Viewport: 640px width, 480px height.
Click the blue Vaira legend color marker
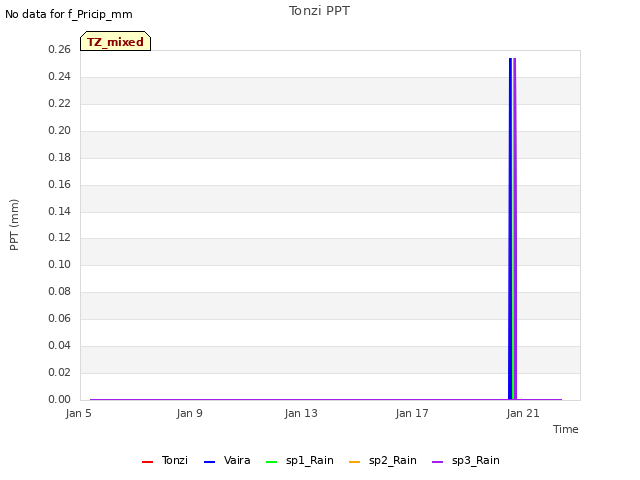click(209, 462)
